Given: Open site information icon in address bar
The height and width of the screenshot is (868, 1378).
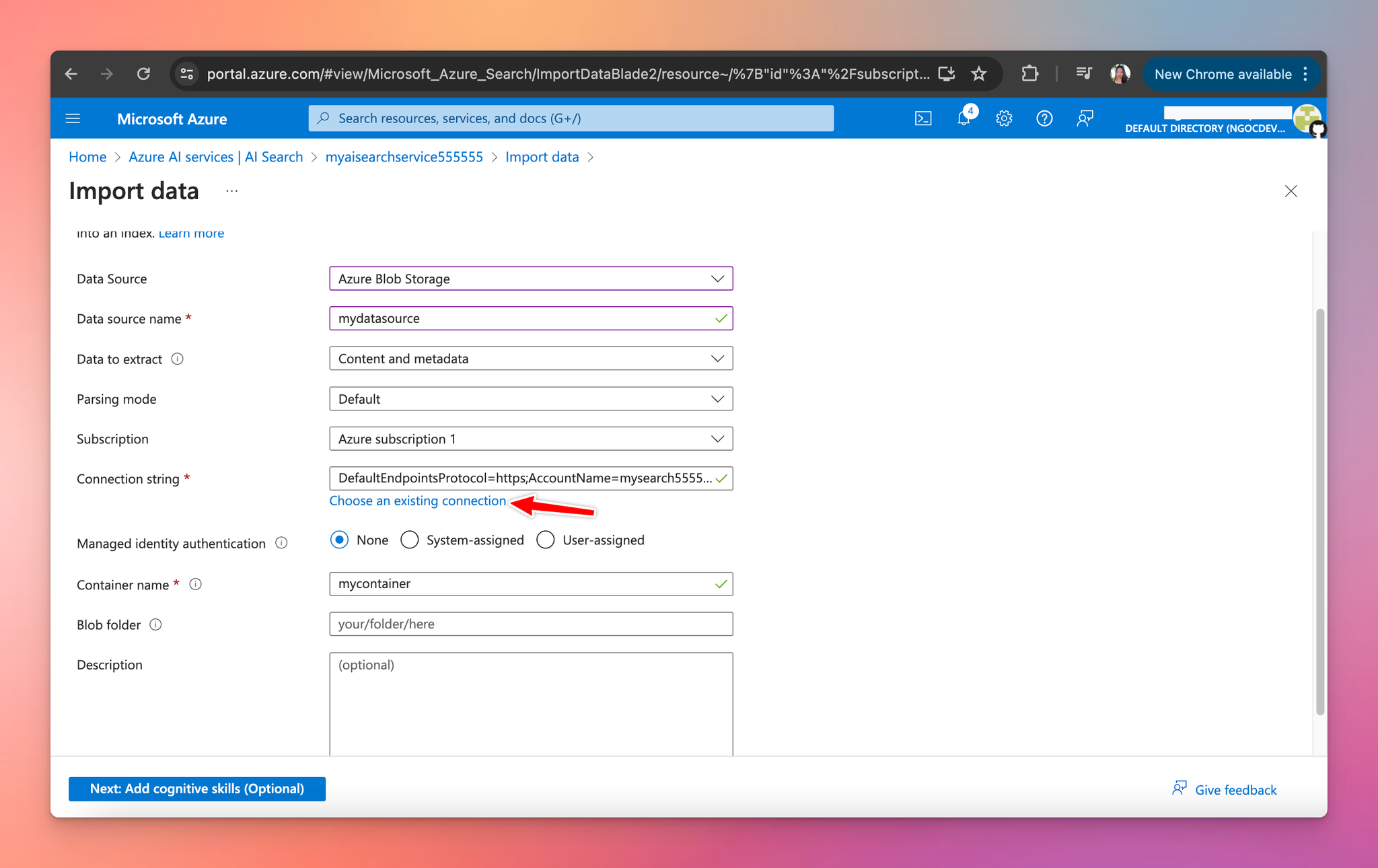Looking at the screenshot, I should (187, 74).
